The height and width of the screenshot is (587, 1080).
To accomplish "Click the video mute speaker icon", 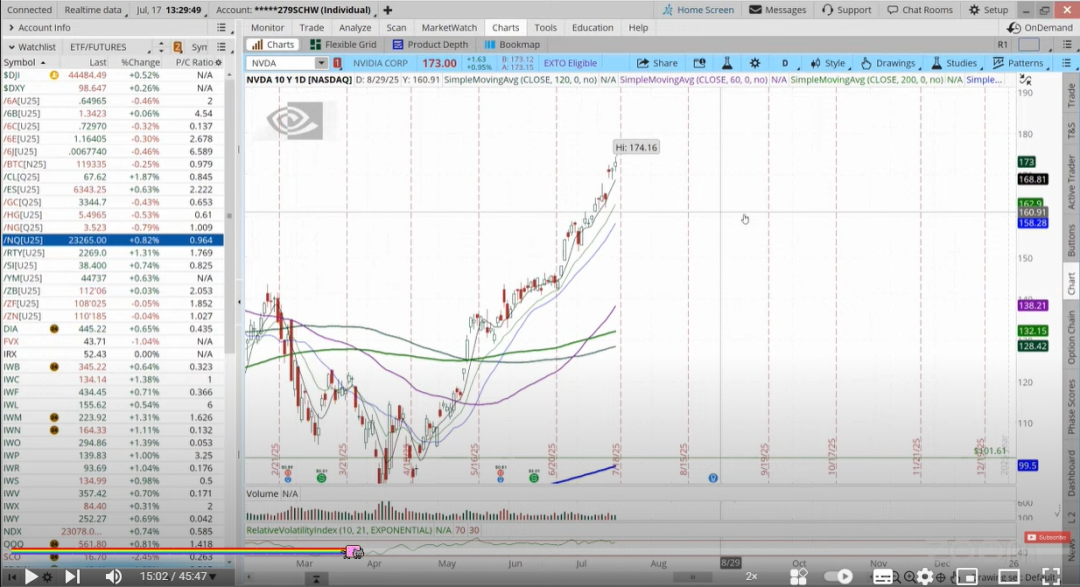I will tap(113, 577).
